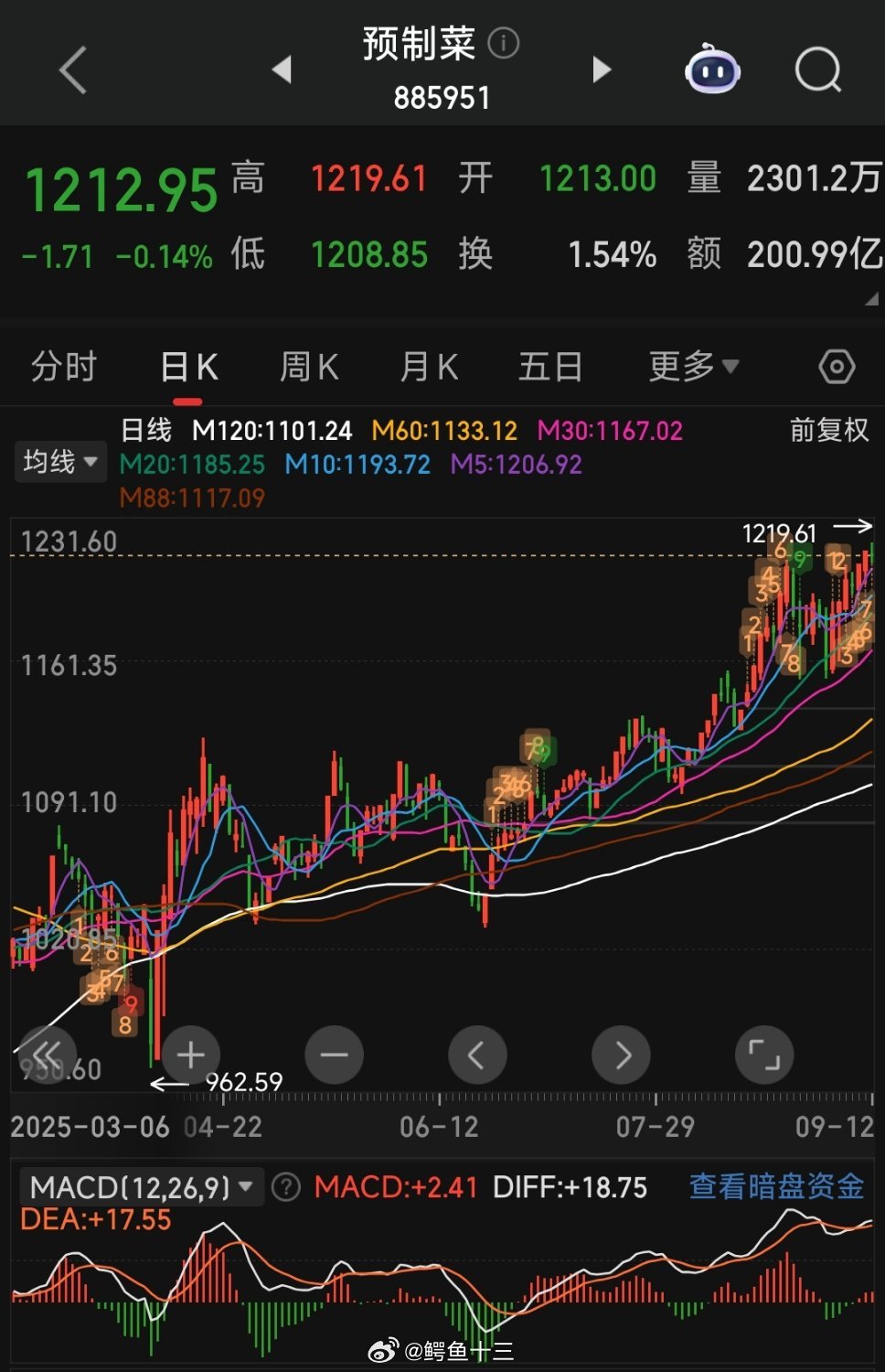This screenshot has width=885, height=1372.
Task: Open the info icon beside 预制菜
Action: pyautogui.click(x=504, y=43)
